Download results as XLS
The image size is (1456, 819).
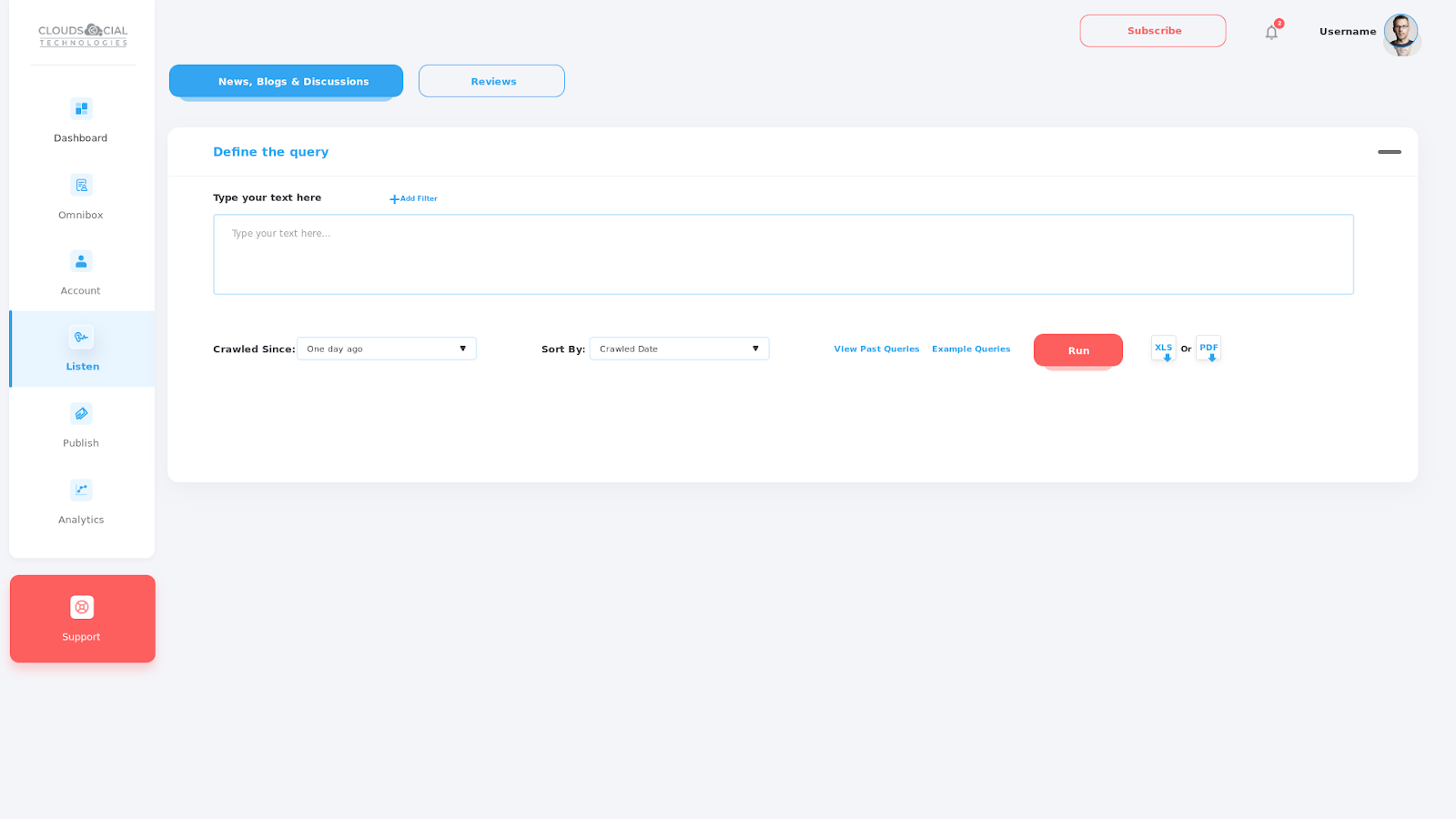1163,349
